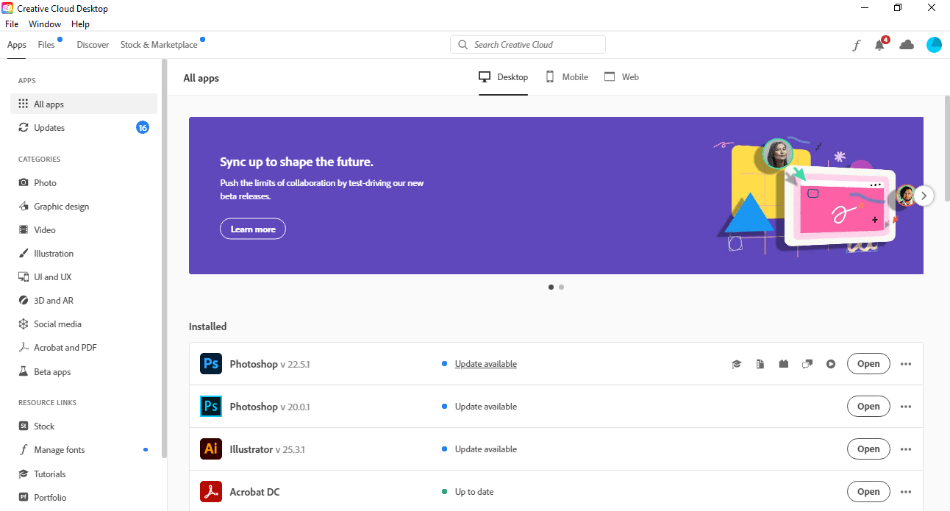
Task: Advance the banner with the next arrow
Action: pos(924,196)
